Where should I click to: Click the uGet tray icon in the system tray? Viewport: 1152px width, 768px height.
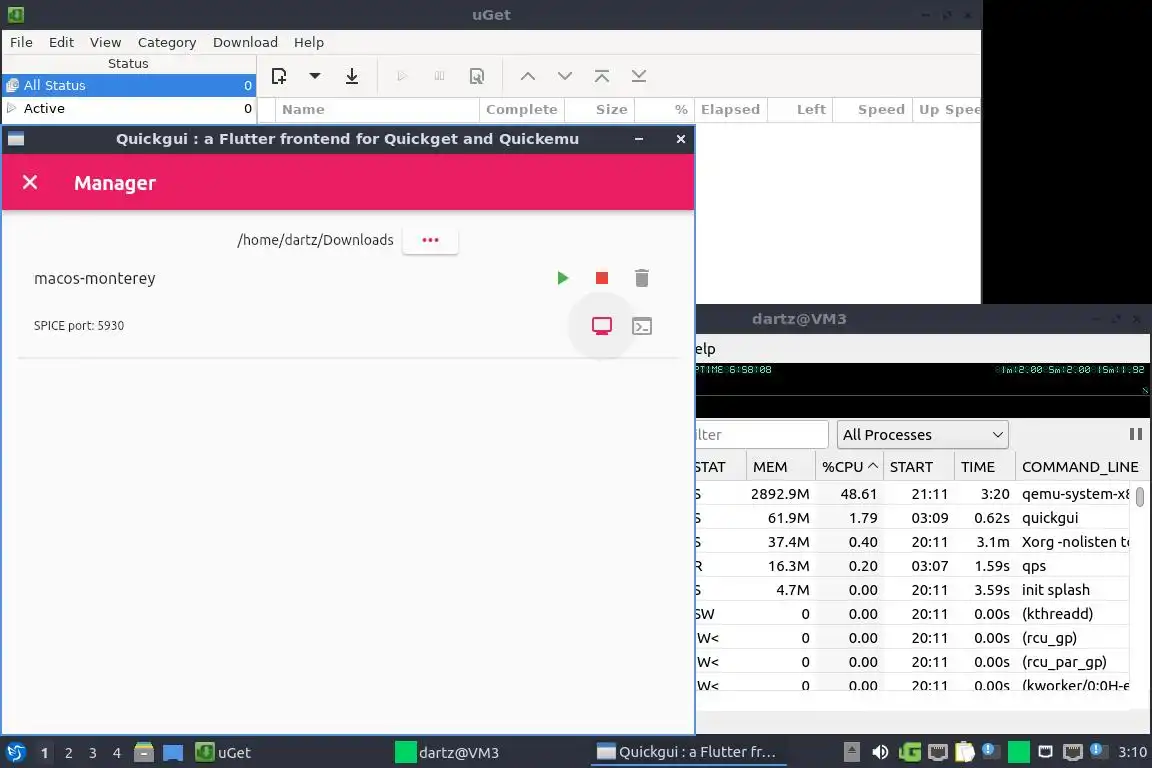[x=910, y=752]
